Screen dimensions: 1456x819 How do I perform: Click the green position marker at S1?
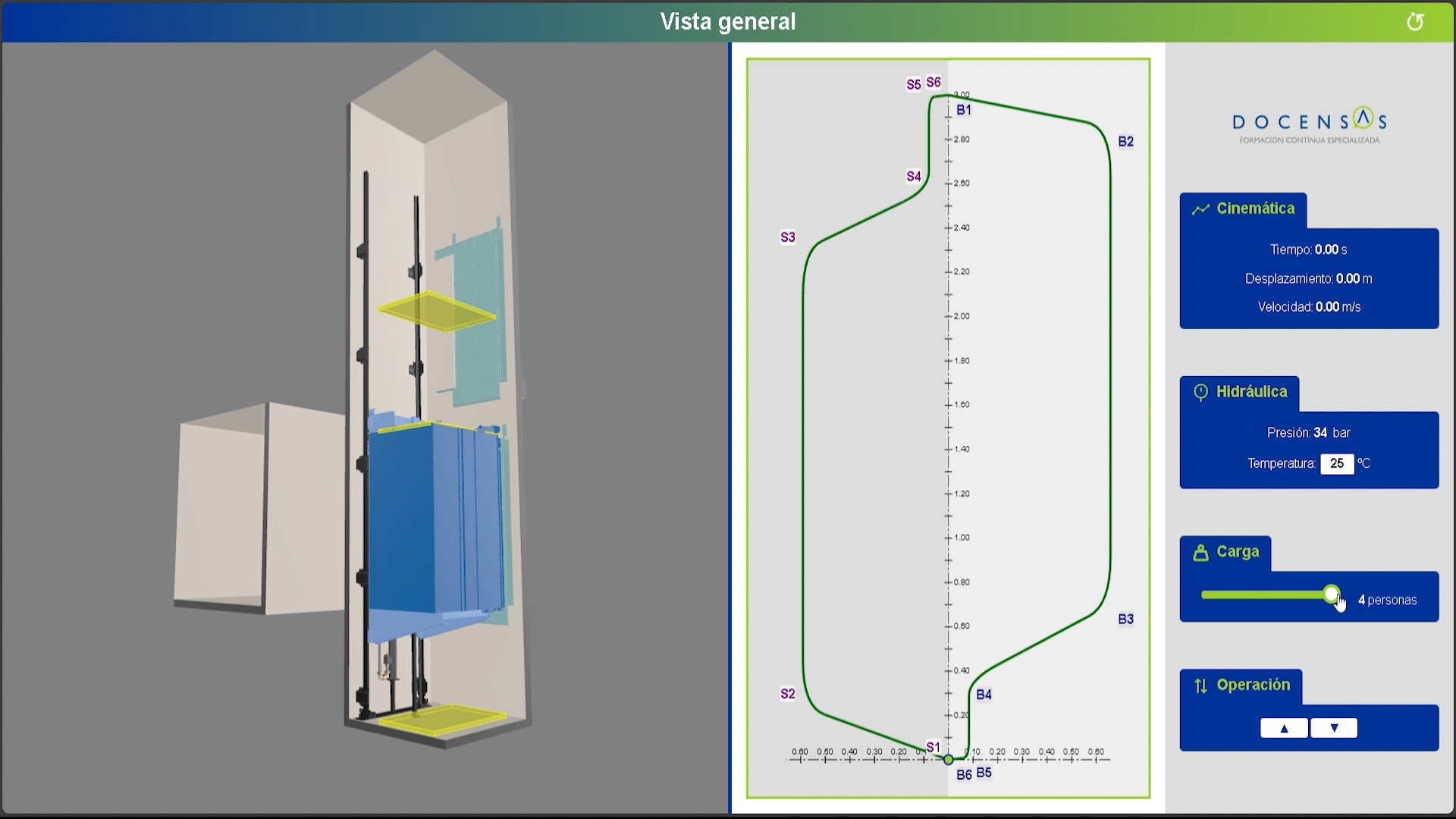pyautogui.click(x=948, y=759)
